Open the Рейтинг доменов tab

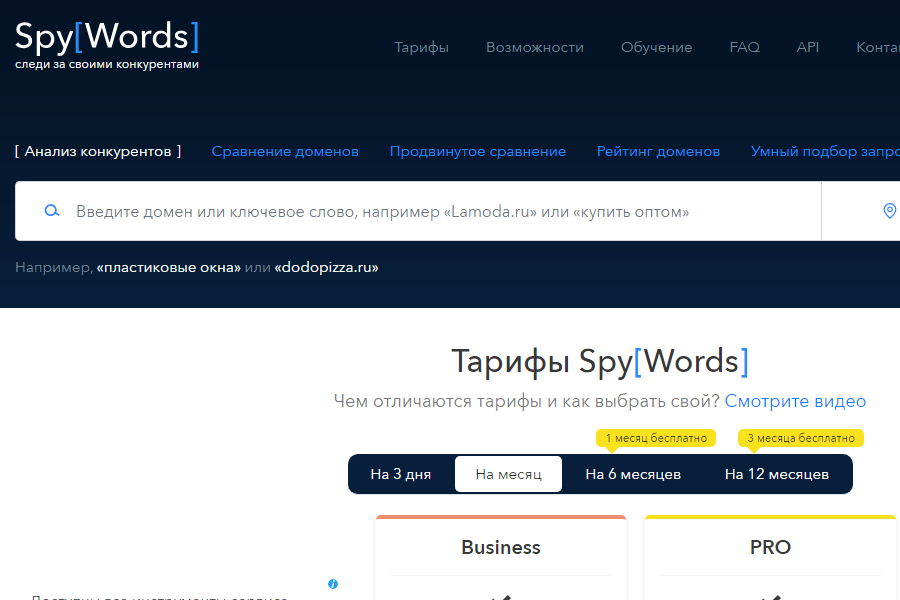point(658,151)
